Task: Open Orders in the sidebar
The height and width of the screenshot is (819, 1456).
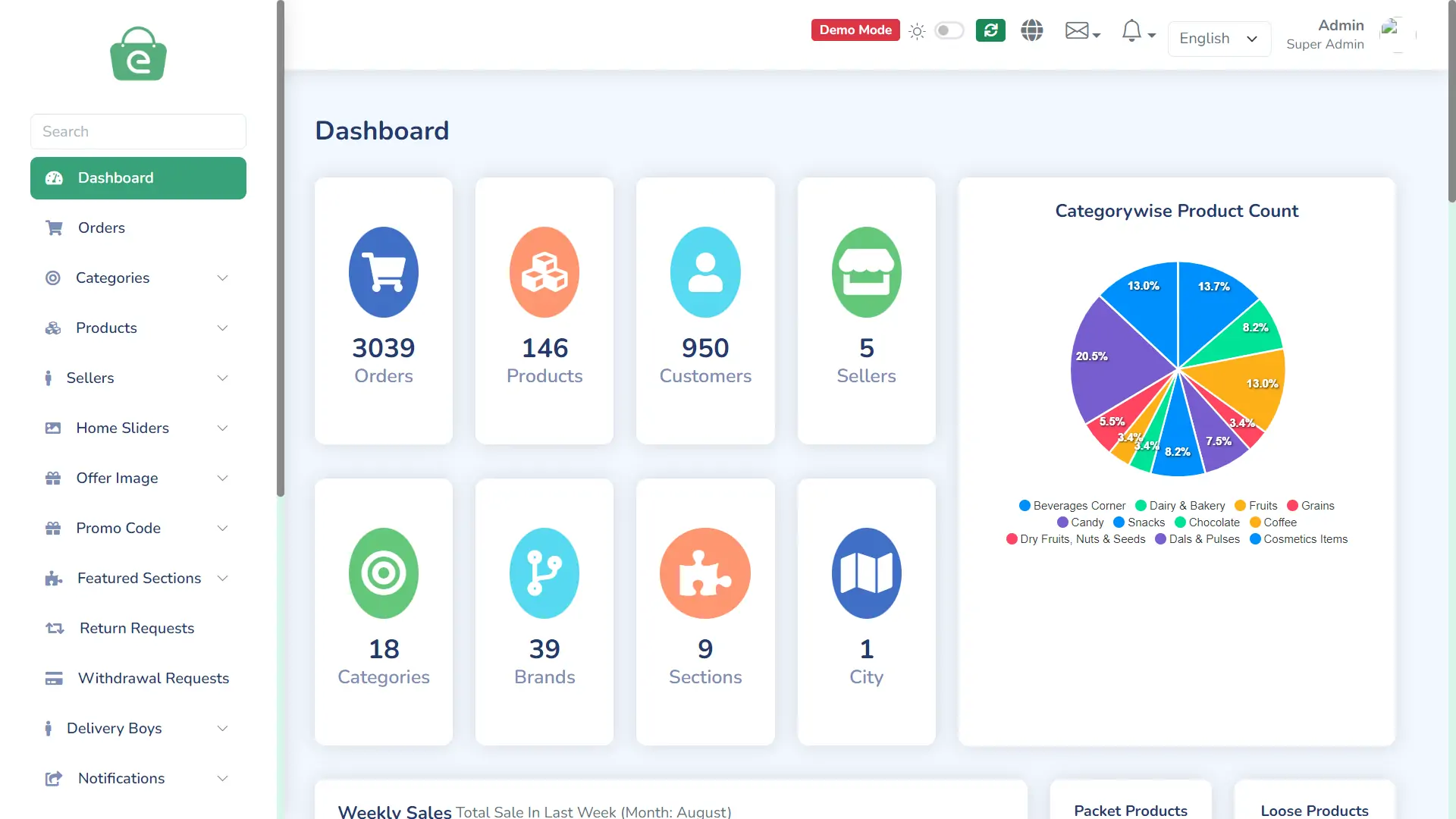Action: pos(102,228)
